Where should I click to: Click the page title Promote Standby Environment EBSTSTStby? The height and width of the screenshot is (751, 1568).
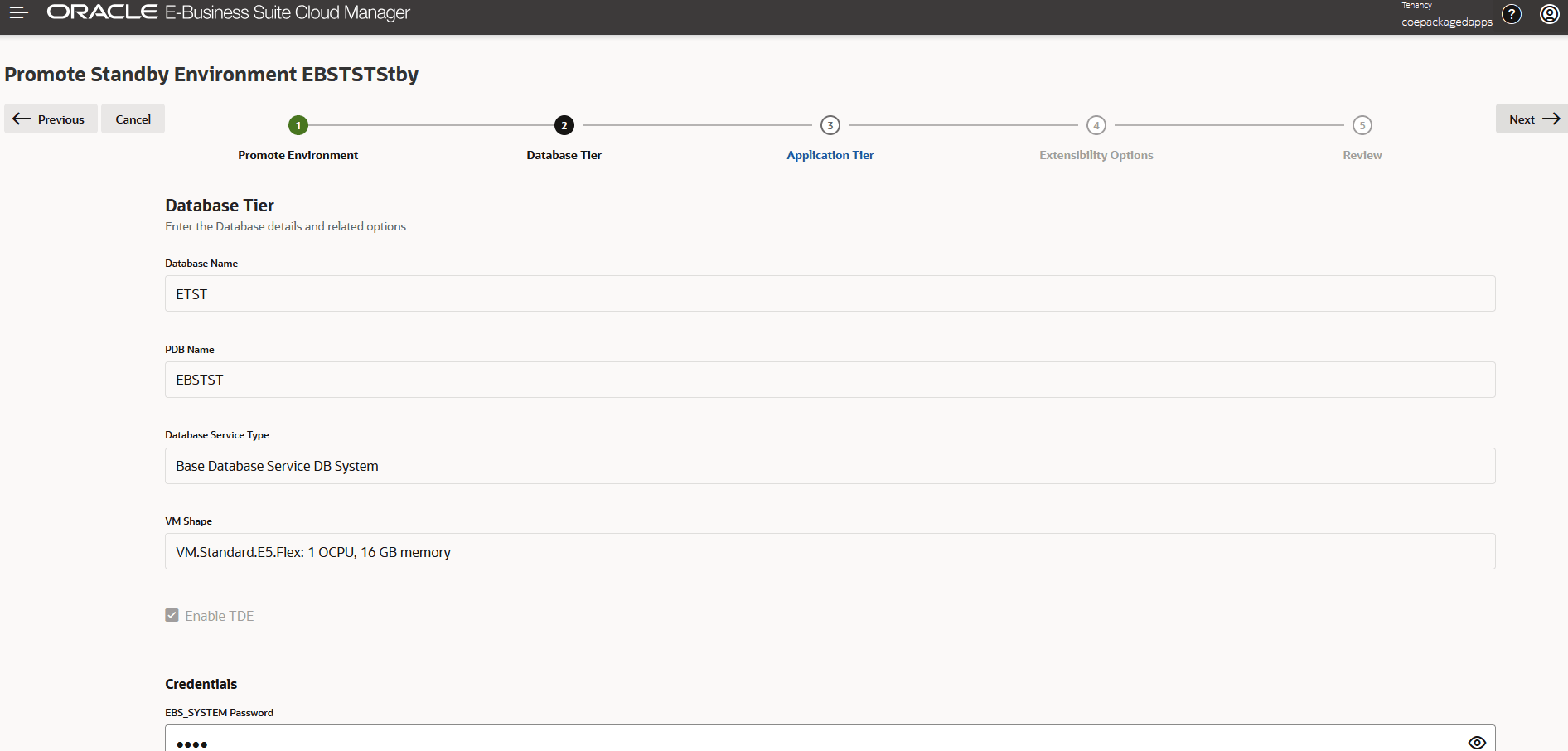(211, 75)
